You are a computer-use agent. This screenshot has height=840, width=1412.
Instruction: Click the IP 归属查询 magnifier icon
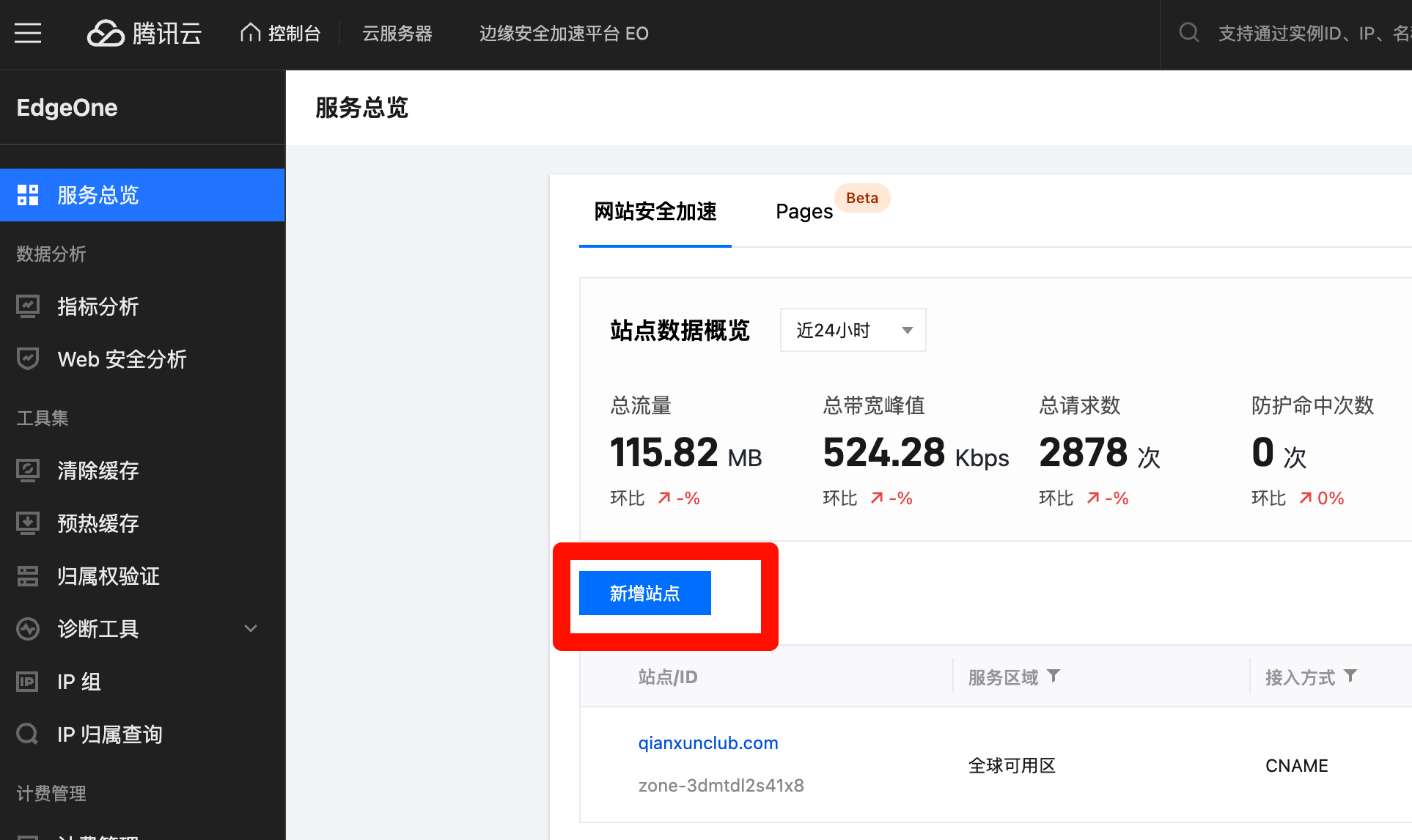(28, 734)
